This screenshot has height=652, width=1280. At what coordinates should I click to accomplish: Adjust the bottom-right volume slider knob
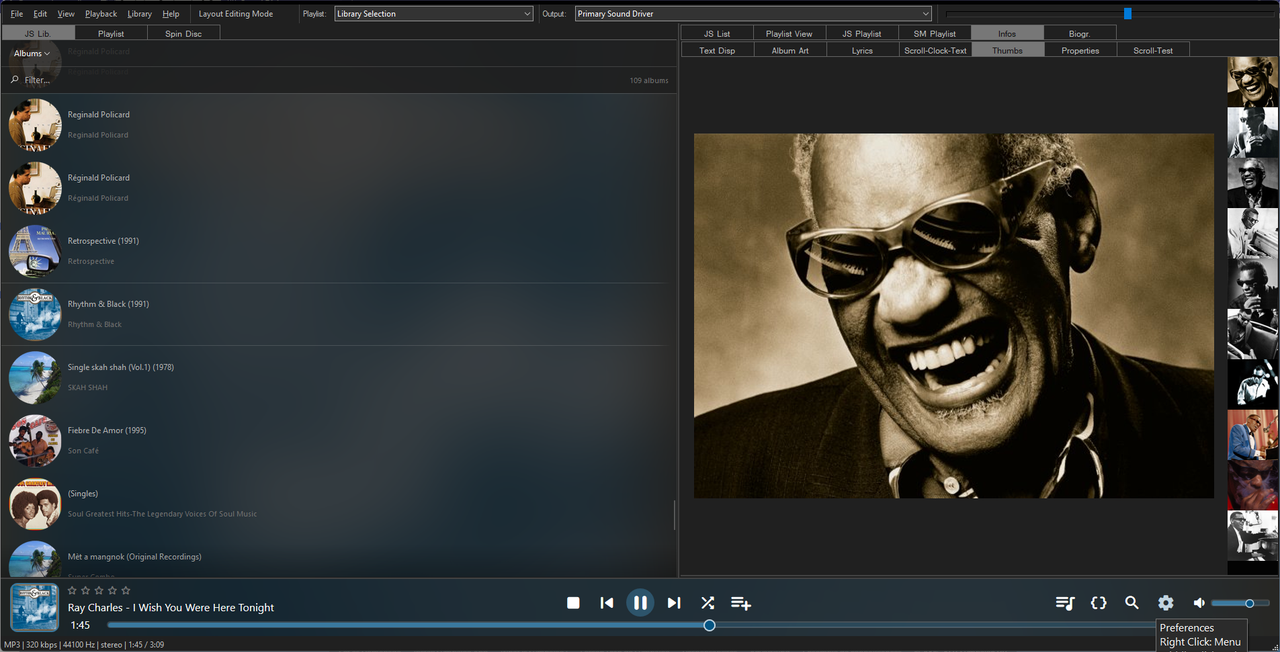click(x=1249, y=603)
